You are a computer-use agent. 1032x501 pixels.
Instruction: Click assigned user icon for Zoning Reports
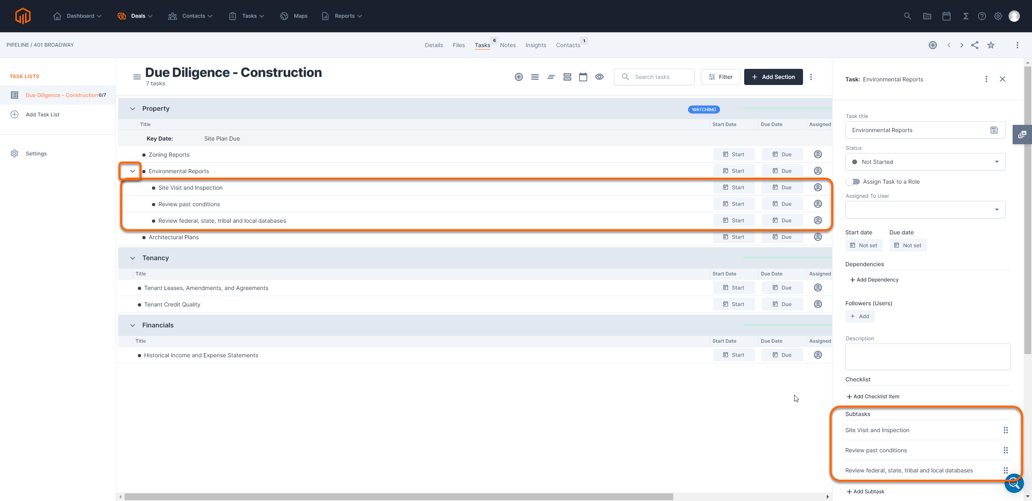tap(818, 154)
